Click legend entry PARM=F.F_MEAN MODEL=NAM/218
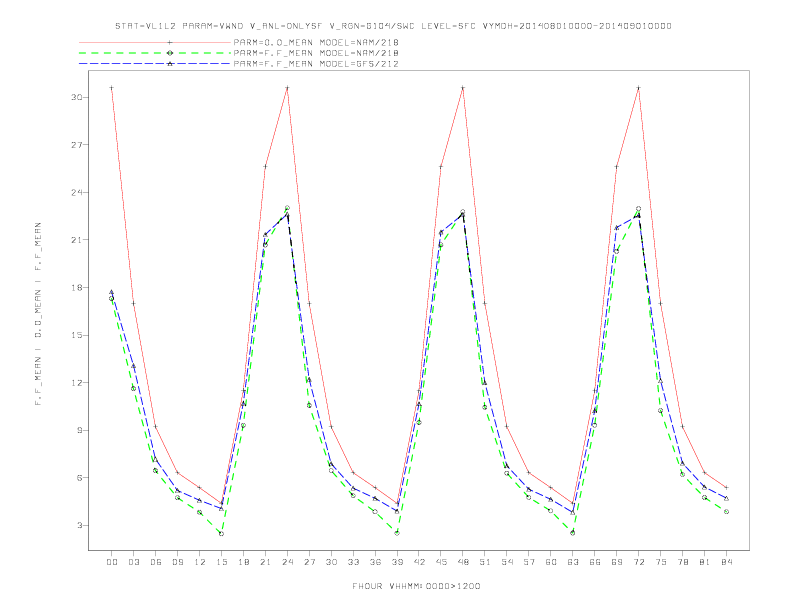The image size is (792, 612). [x=316, y=53]
